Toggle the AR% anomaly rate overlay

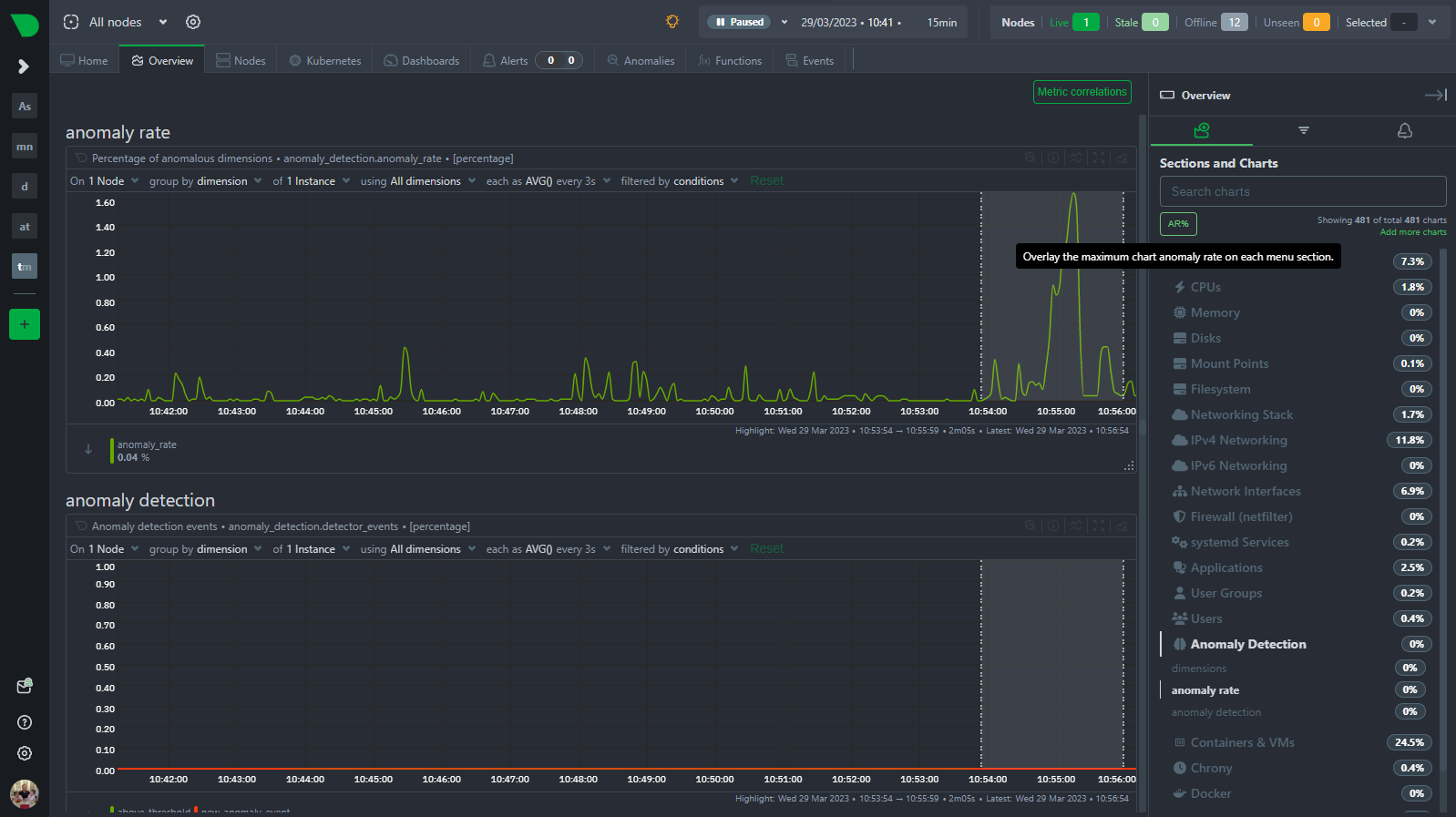click(1178, 224)
